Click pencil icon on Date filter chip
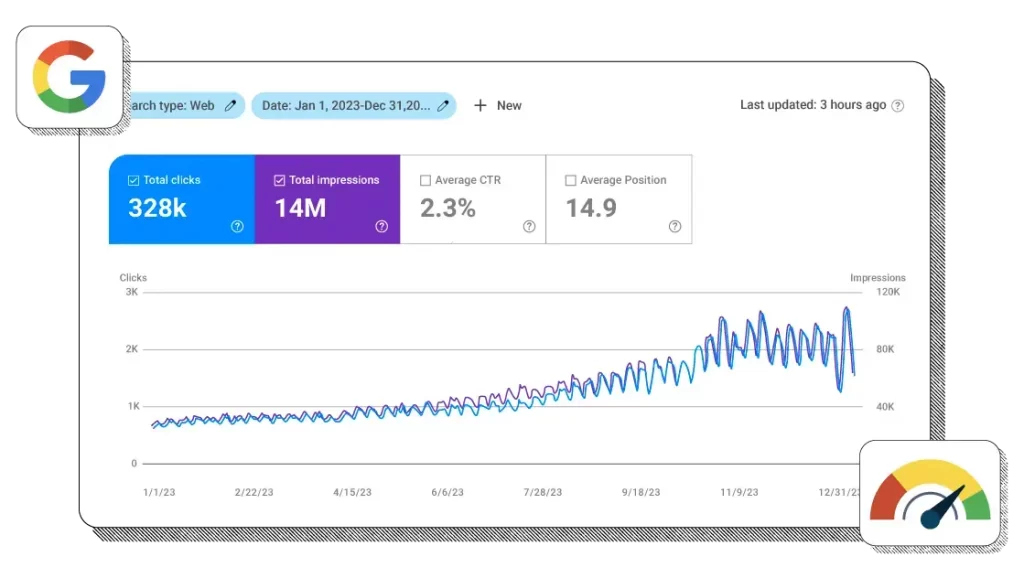1024x578 pixels. point(442,105)
